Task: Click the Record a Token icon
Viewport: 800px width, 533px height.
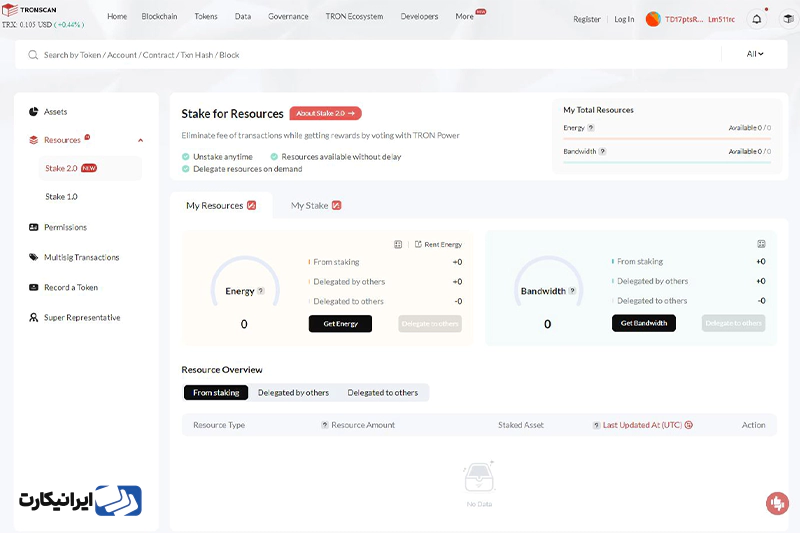Action: tap(34, 287)
